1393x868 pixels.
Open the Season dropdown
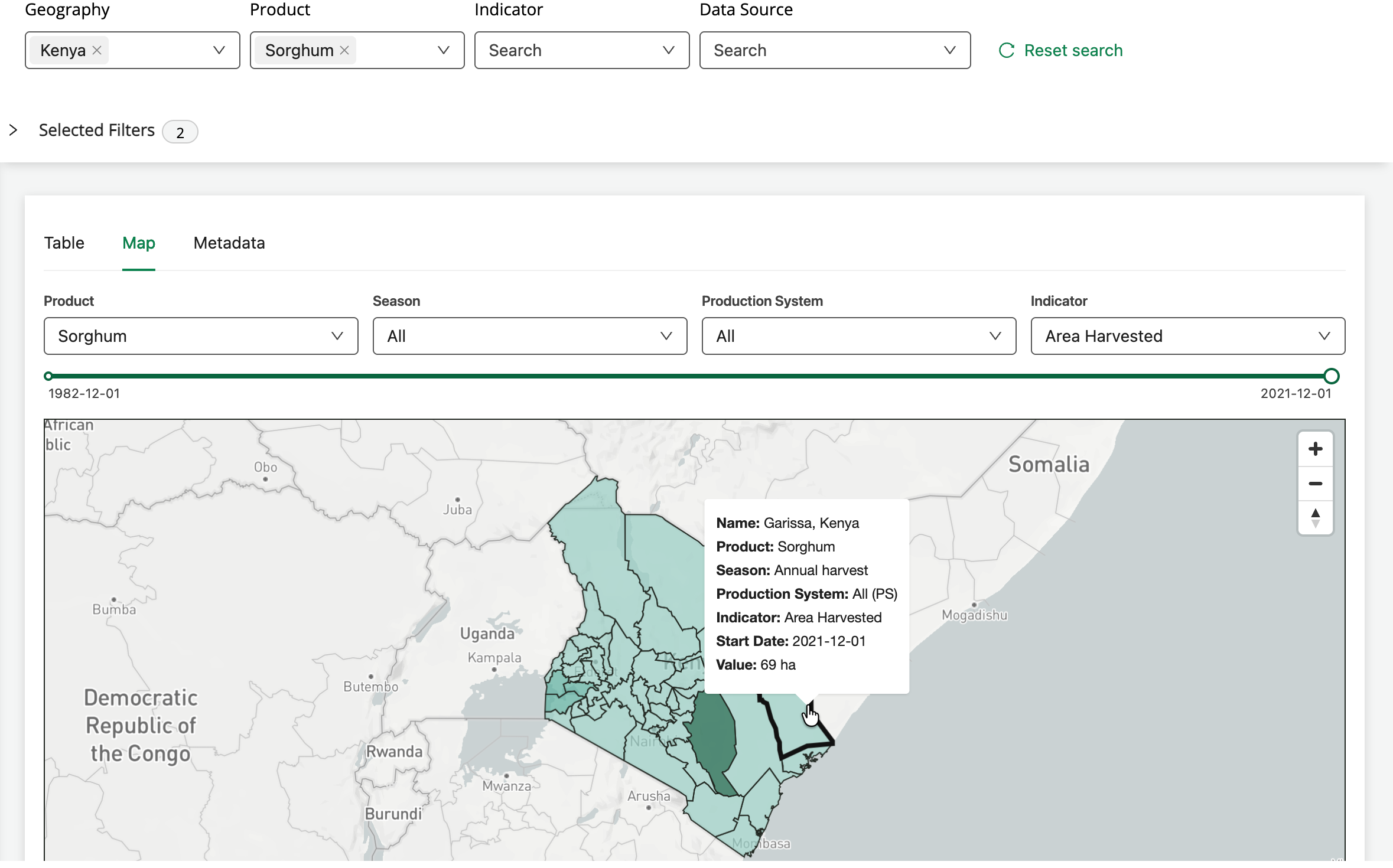pyautogui.click(x=530, y=336)
